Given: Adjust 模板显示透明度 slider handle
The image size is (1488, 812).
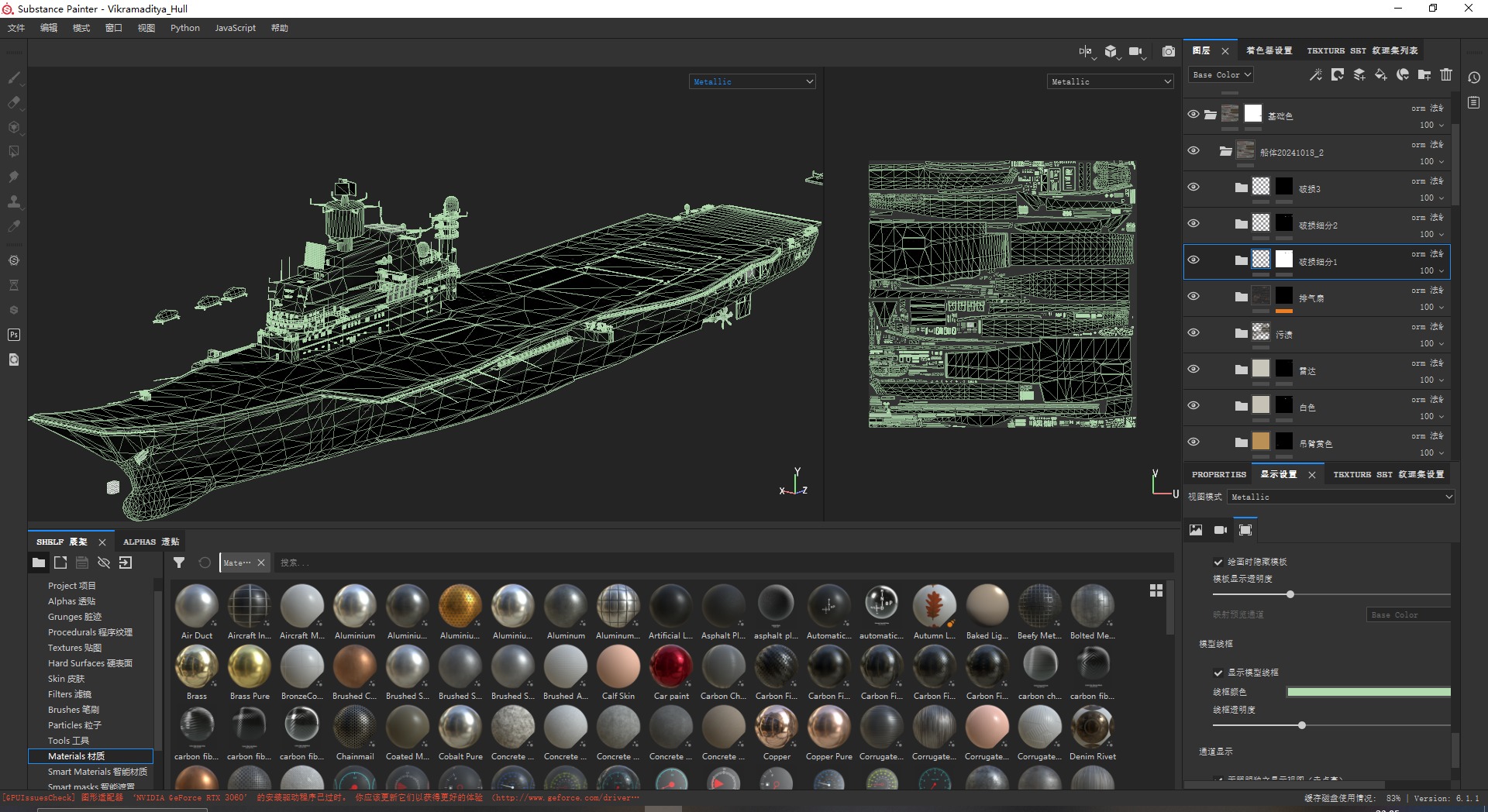Looking at the screenshot, I should (1290, 594).
